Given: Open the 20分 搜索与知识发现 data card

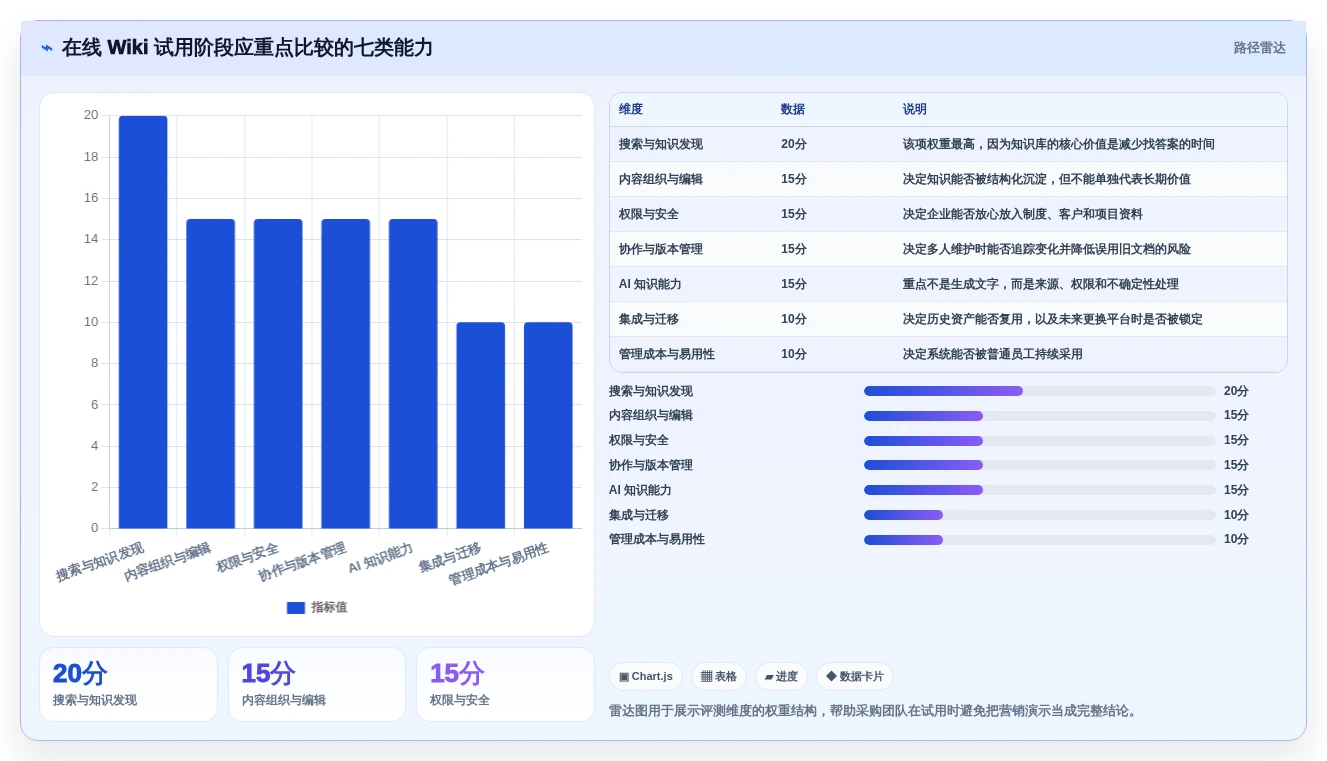Looking at the screenshot, I should 128,685.
